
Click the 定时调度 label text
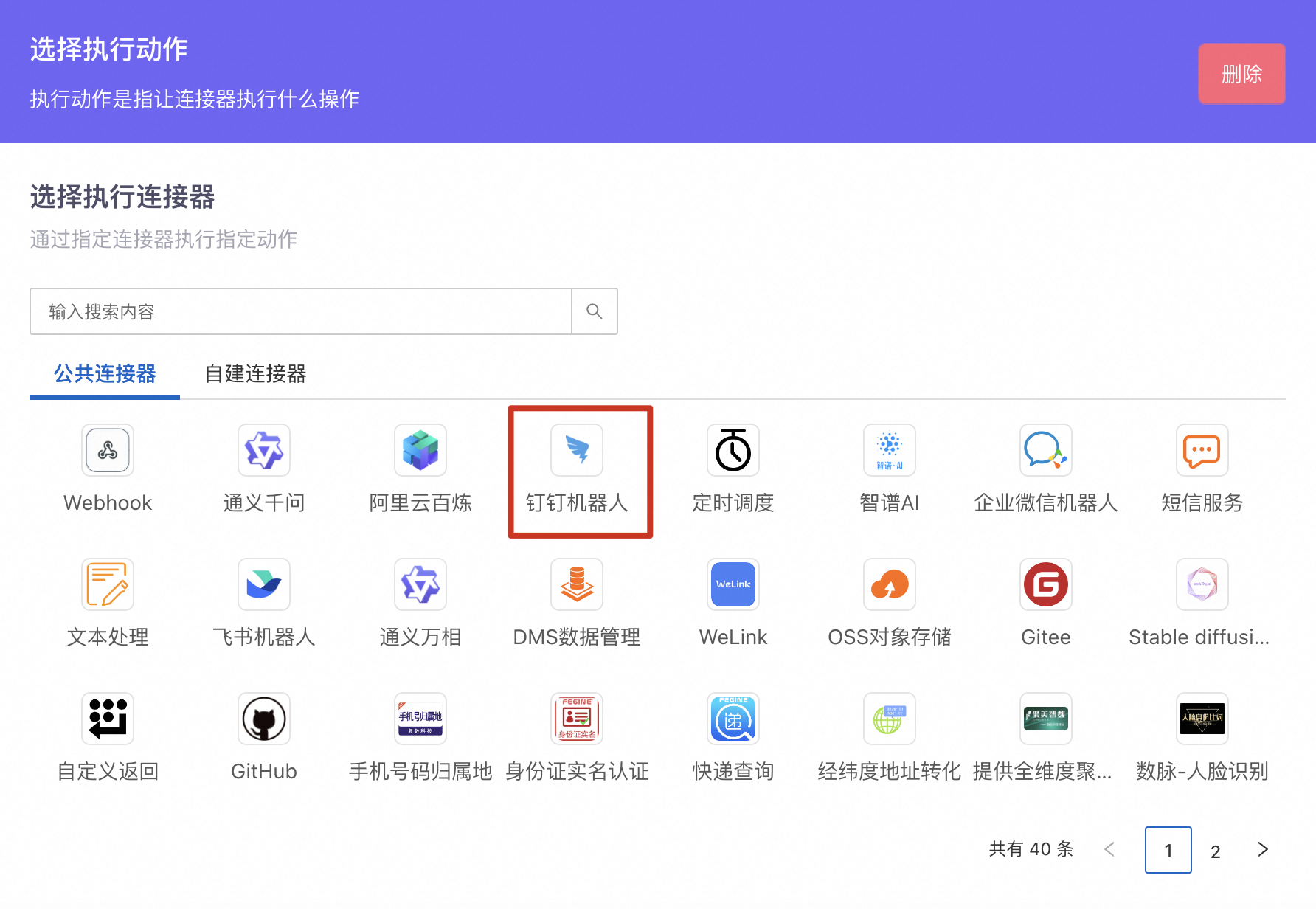click(733, 503)
